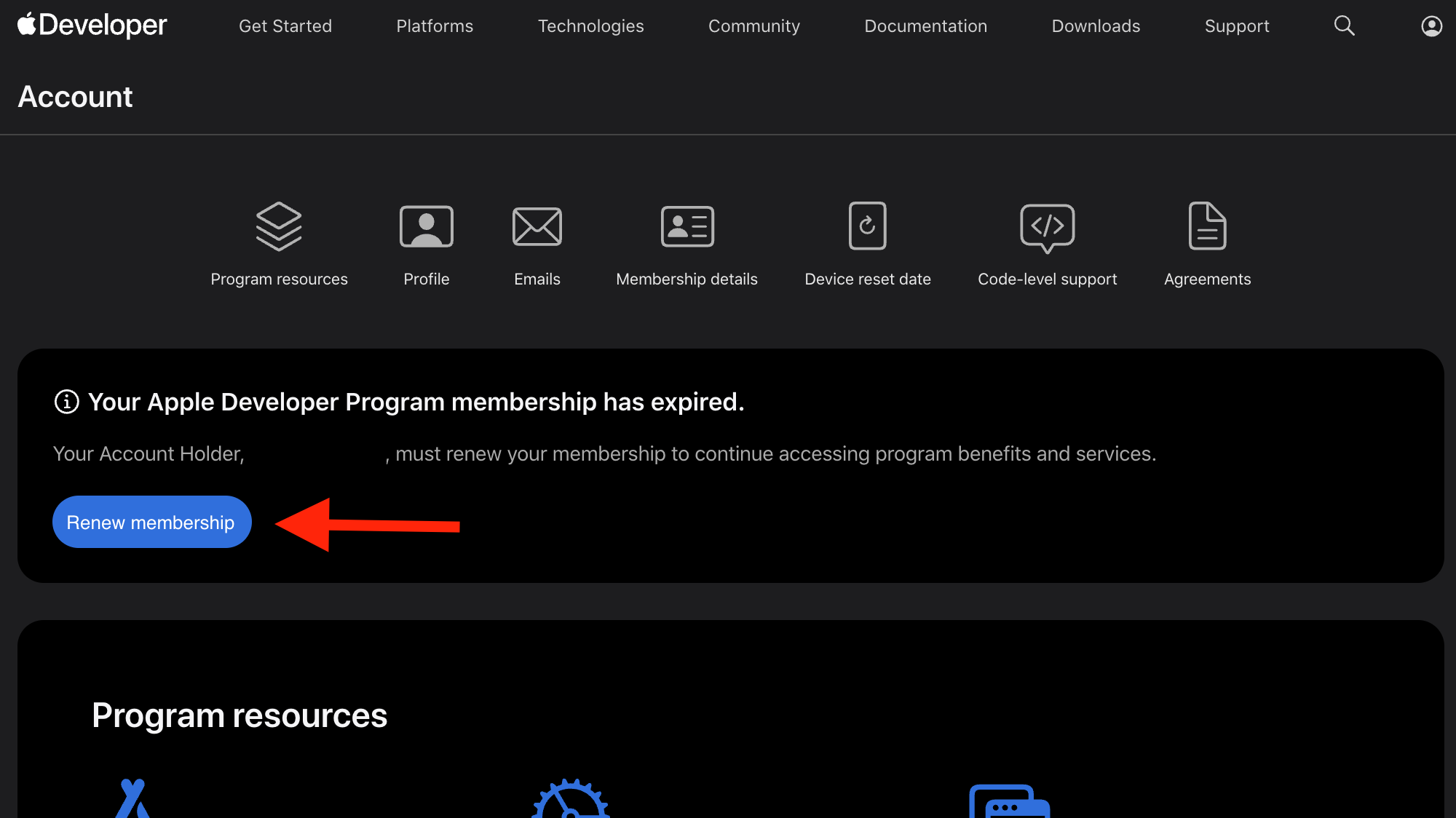
Task: Go to Device reset date link label
Action: click(868, 279)
